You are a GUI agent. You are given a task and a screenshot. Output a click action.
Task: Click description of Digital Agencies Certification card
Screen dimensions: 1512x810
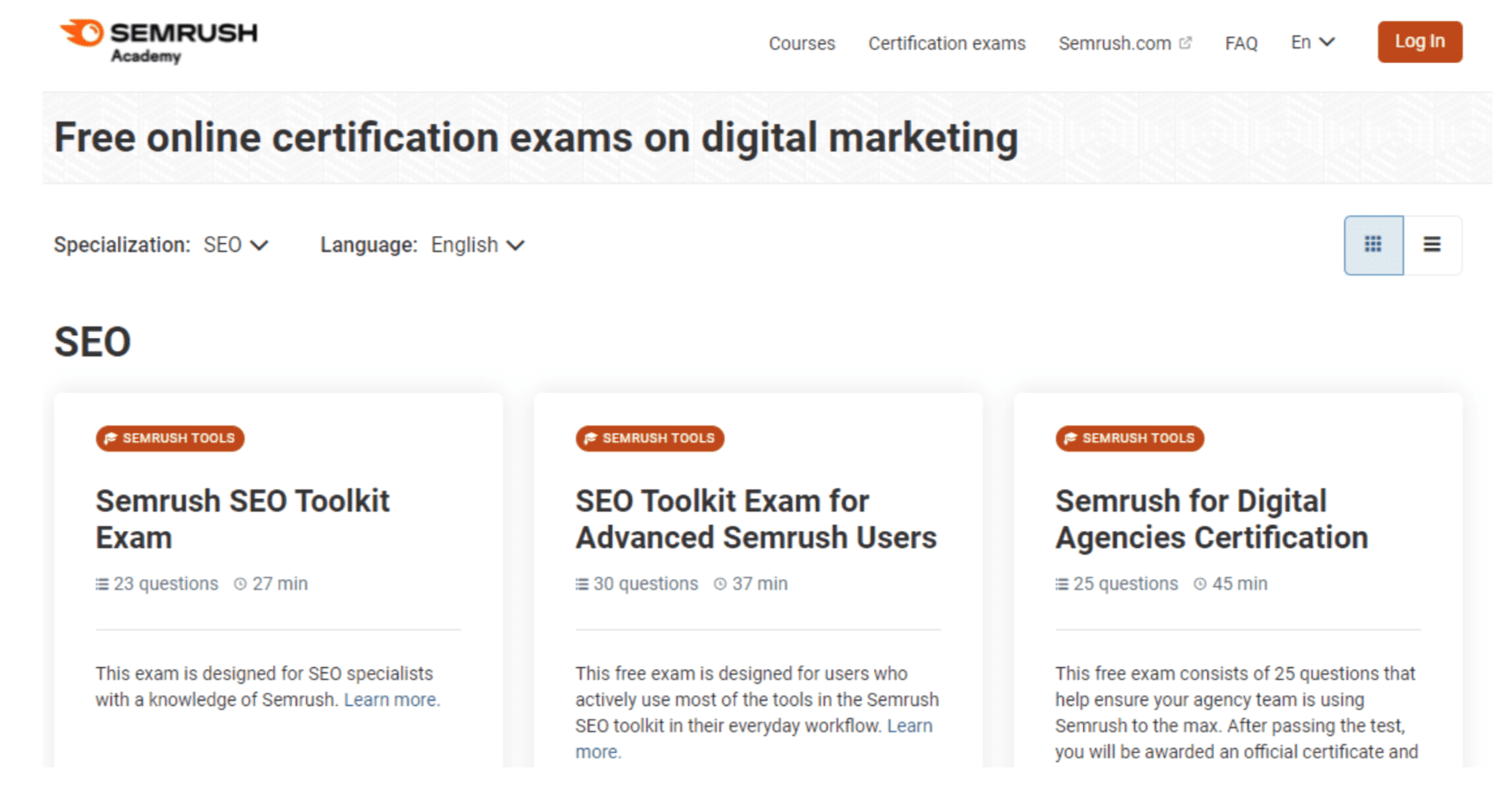pyautogui.click(x=1236, y=713)
